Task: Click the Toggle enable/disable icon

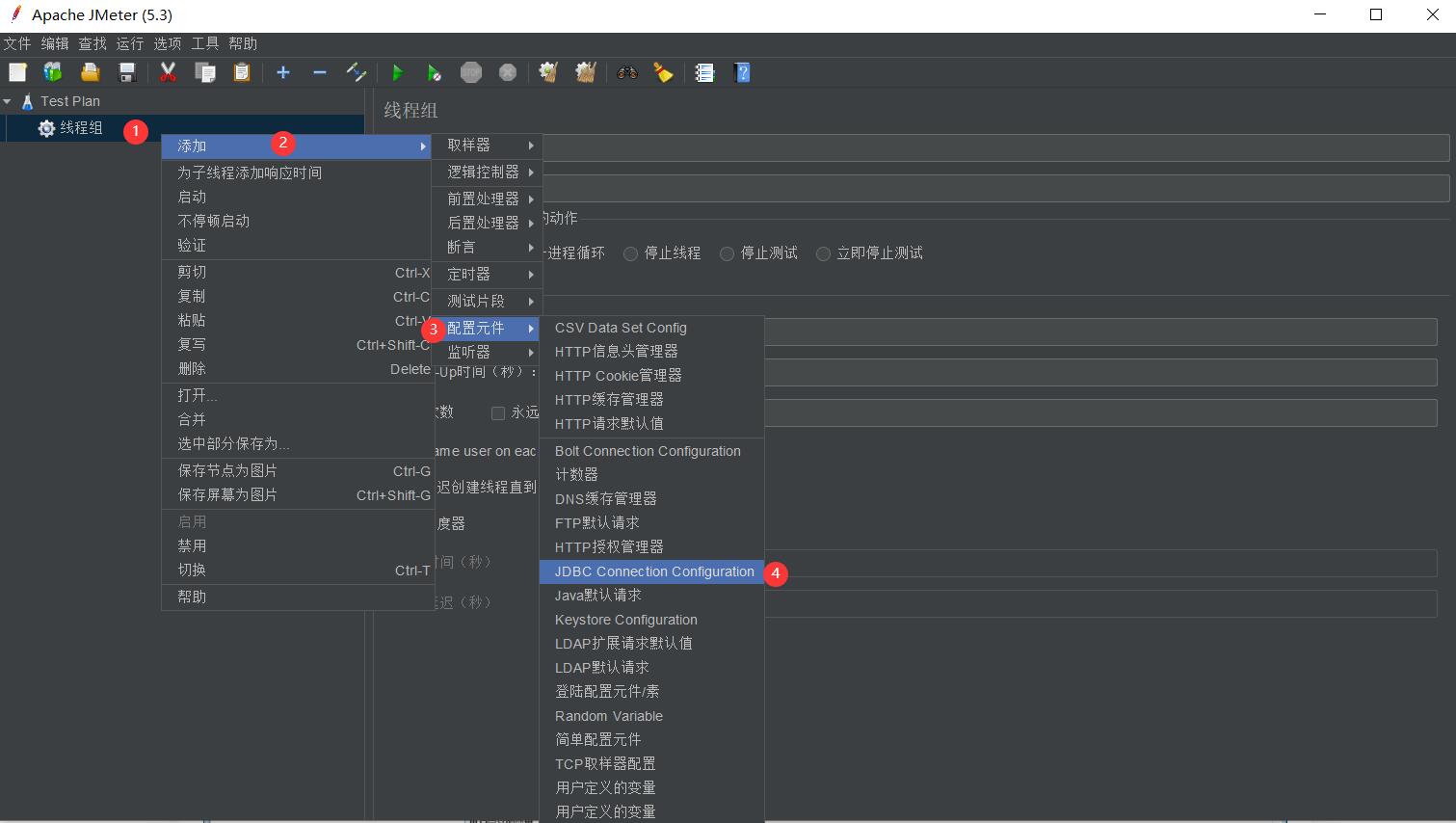Action: coord(357,72)
